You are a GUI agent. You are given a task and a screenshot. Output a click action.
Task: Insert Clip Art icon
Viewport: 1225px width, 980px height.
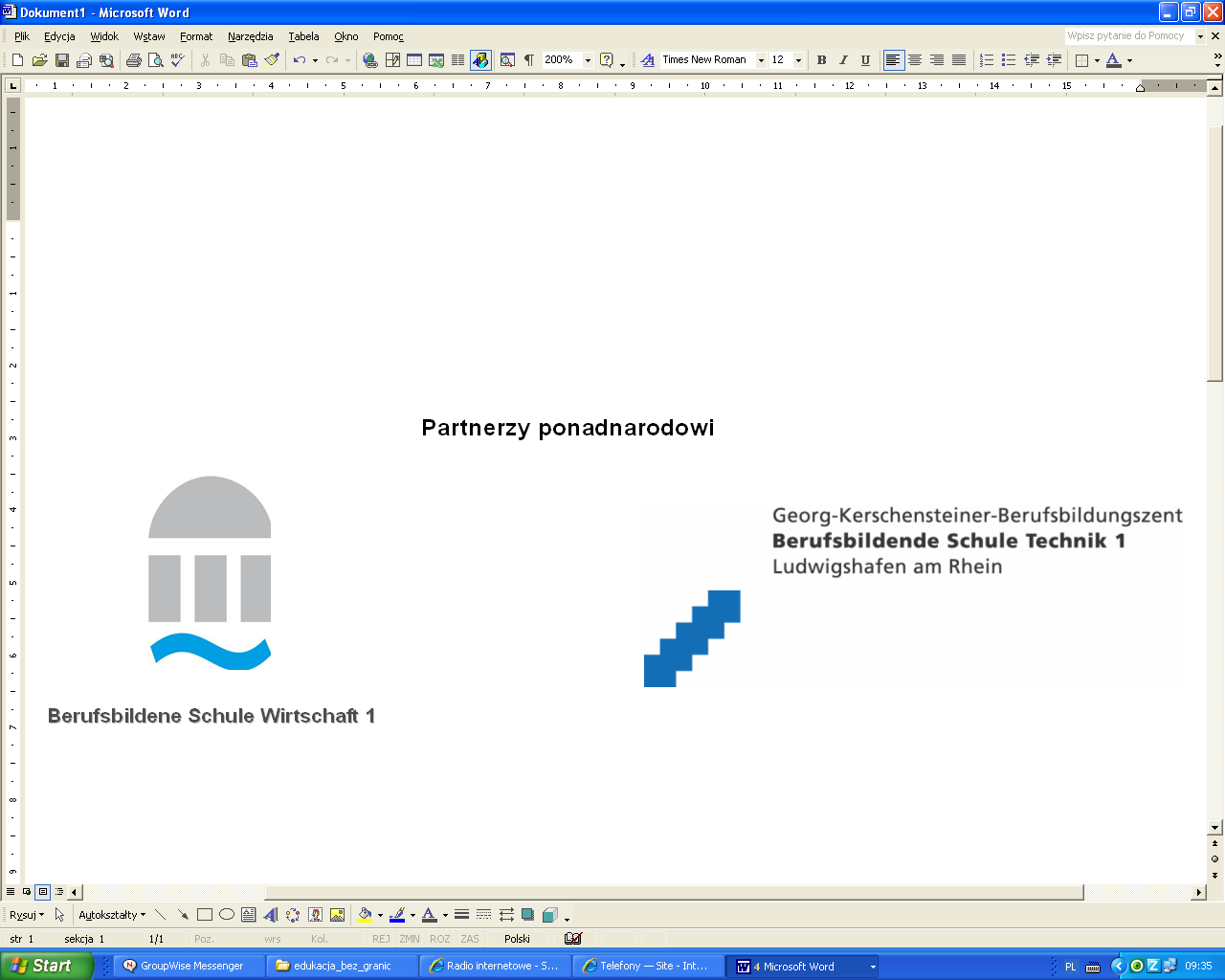point(315,915)
